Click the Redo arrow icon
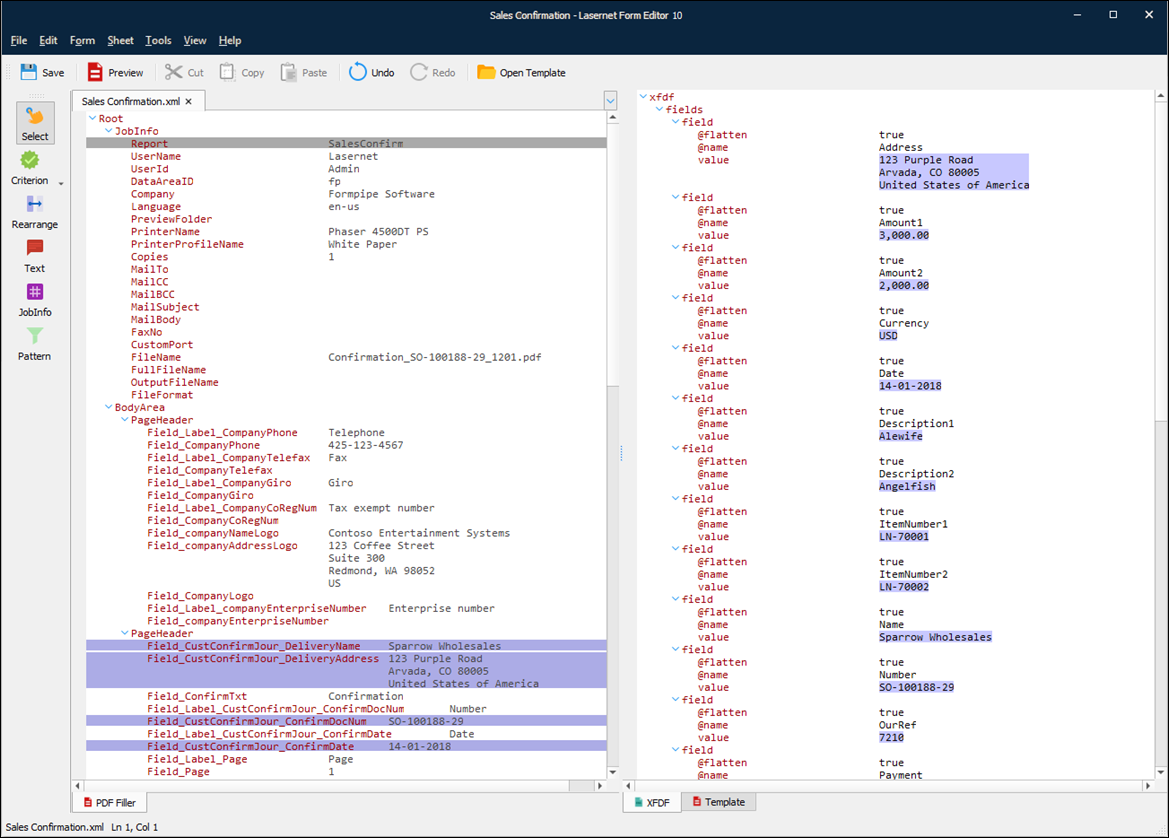1169x838 pixels. (x=419, y=72)
